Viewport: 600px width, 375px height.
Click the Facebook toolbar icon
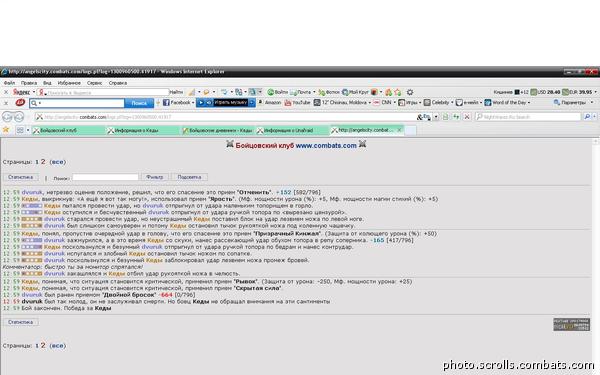[x=177, y=103]
